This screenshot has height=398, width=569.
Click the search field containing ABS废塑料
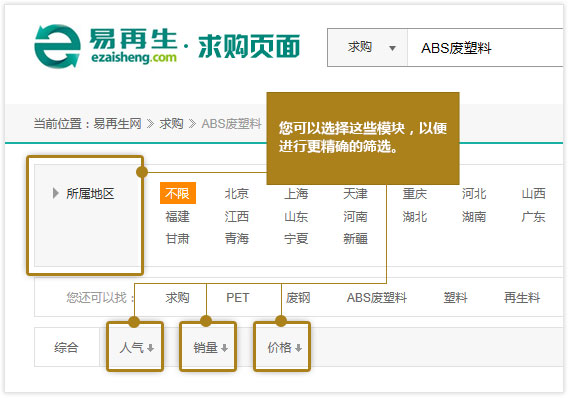[486, 48]
